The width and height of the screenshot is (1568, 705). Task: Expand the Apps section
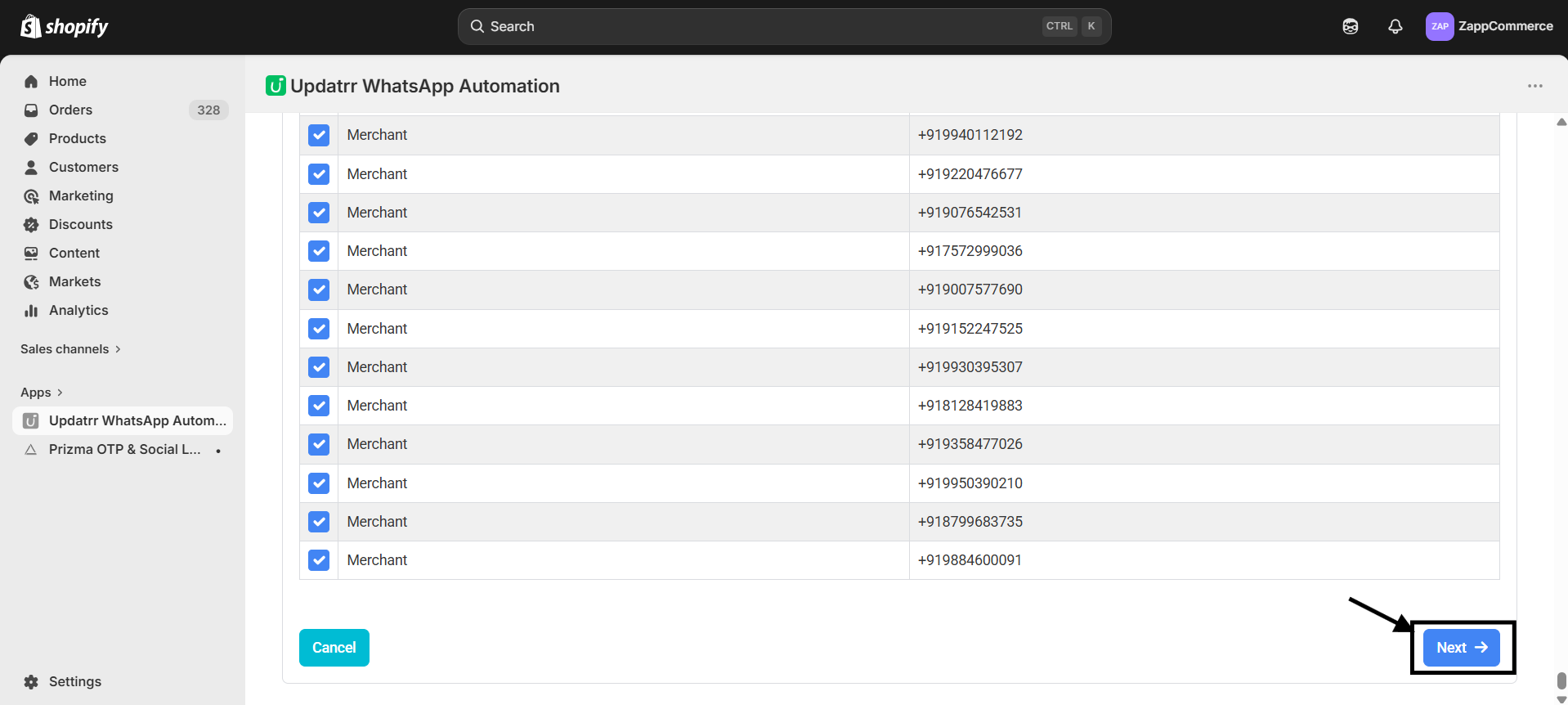[x=42, y=393]
